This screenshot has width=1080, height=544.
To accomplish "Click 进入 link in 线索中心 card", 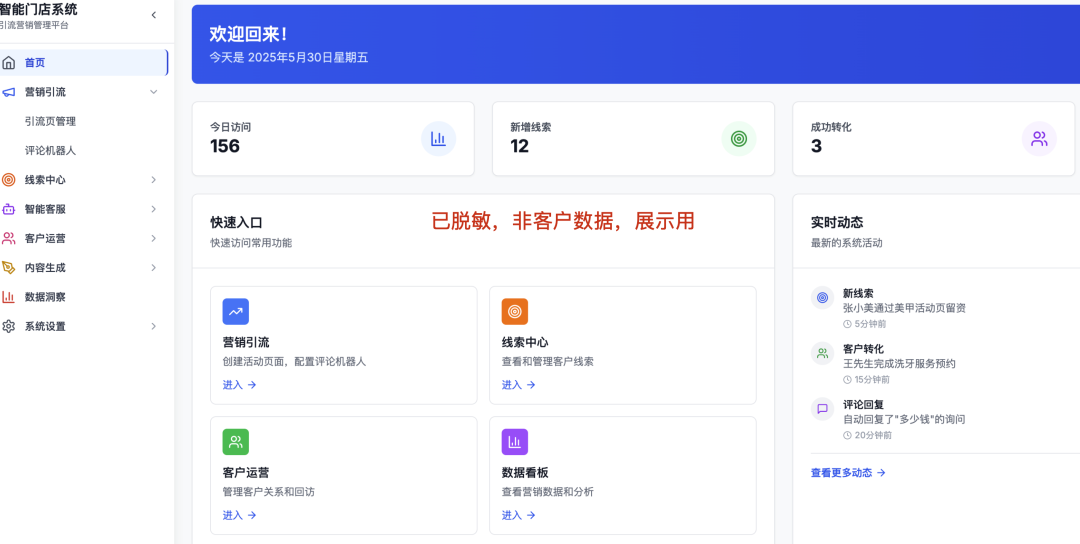I will coord(518,385).
